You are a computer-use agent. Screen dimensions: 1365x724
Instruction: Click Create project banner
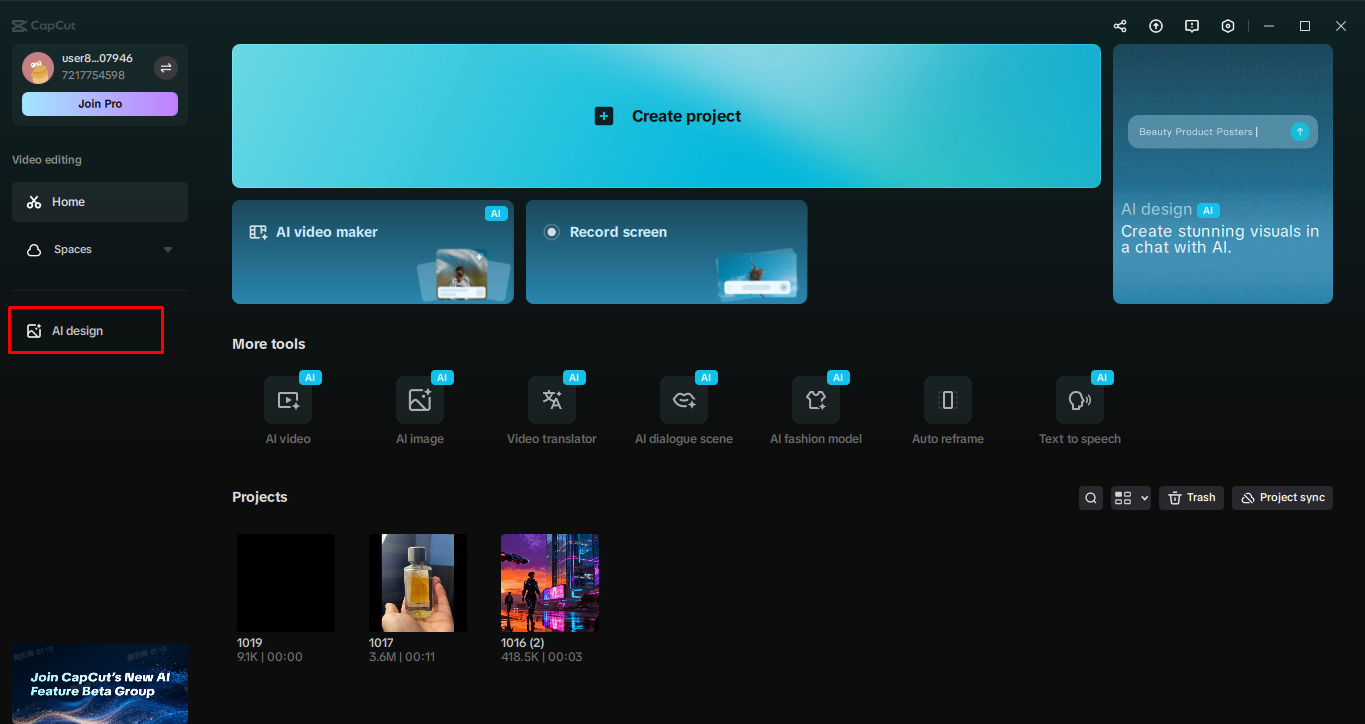pos(666,115)
